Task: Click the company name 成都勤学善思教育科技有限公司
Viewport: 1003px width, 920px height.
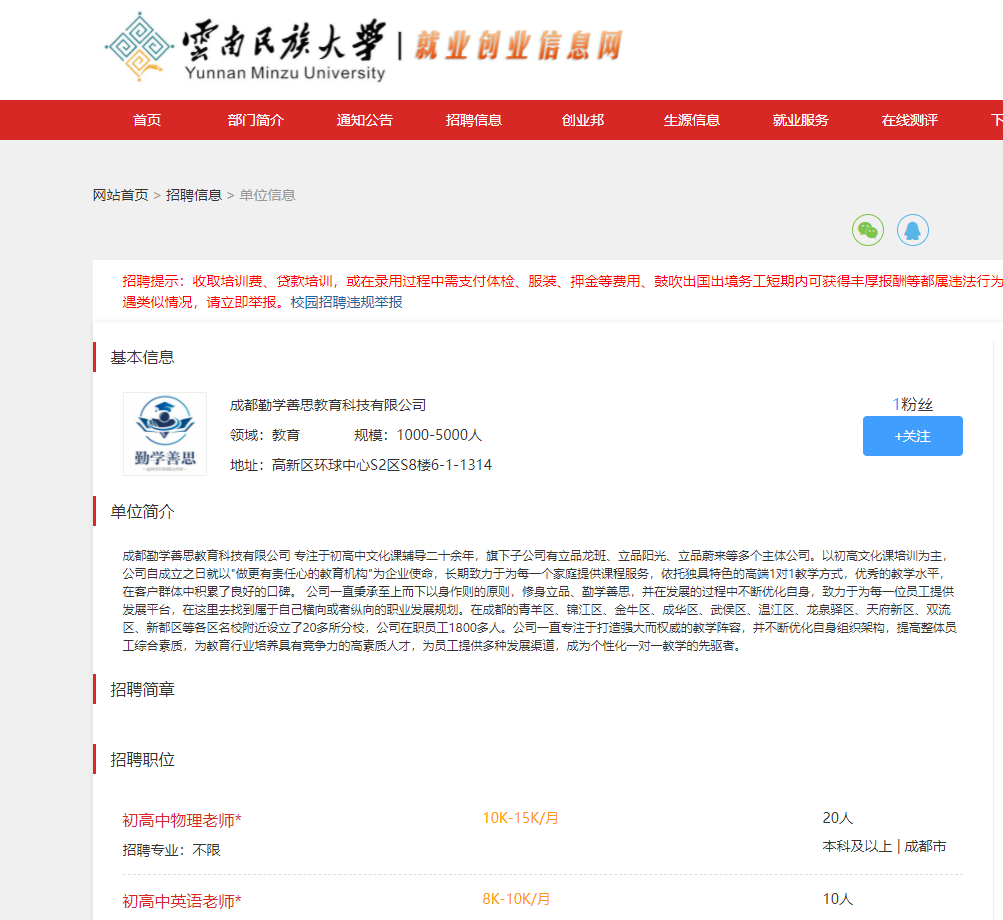Action: [x=328, y=405]
